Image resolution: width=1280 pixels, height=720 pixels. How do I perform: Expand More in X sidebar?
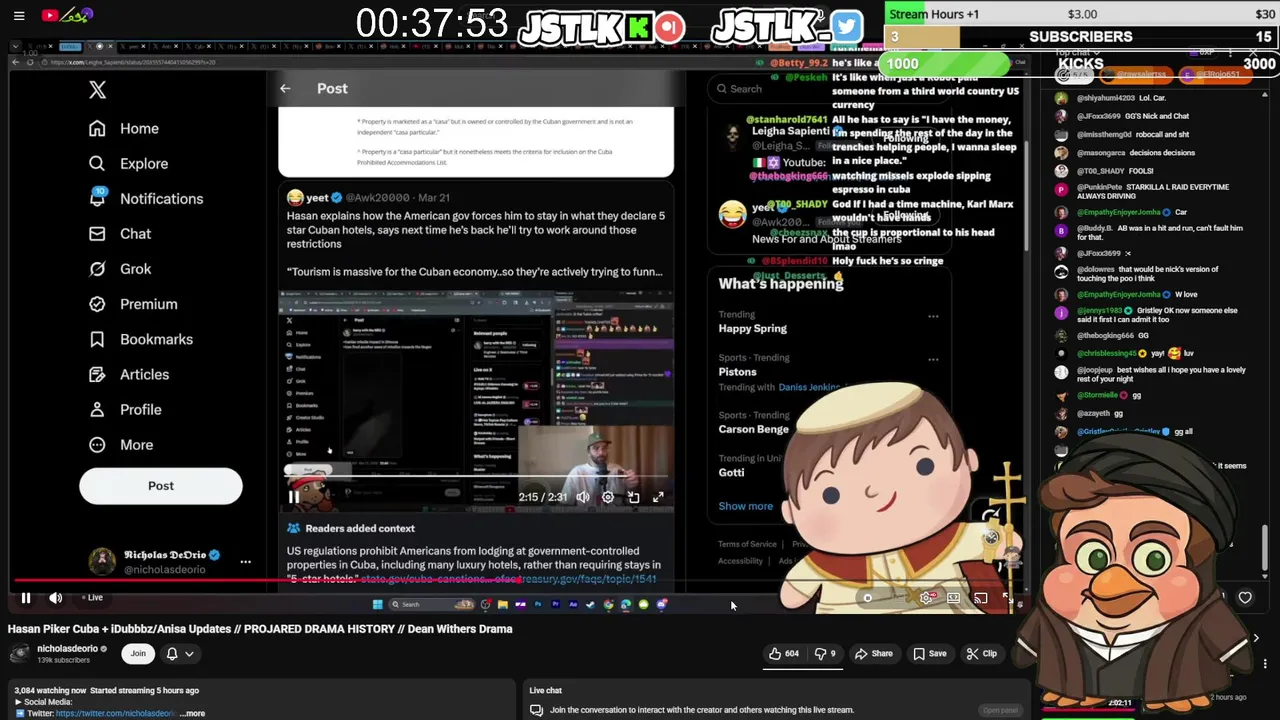[121, 445]
